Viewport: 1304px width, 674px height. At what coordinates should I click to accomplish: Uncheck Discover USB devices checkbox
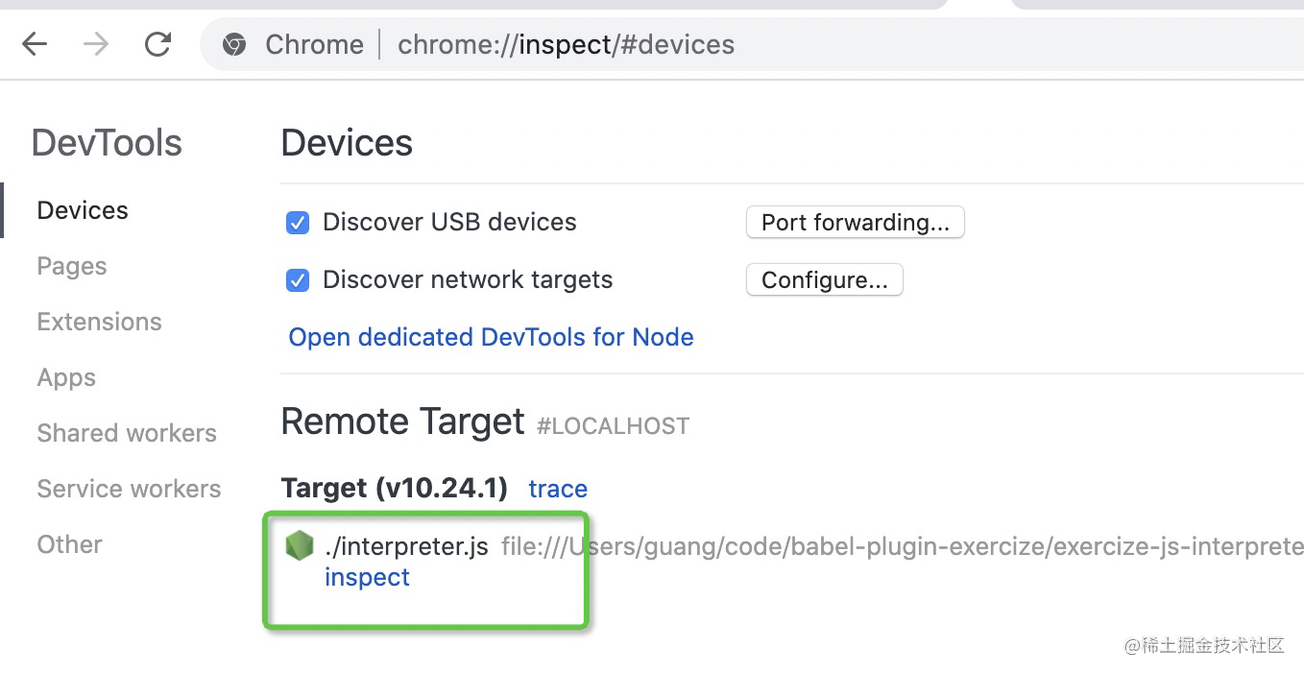pyautogui.click(x=298, y=222)
